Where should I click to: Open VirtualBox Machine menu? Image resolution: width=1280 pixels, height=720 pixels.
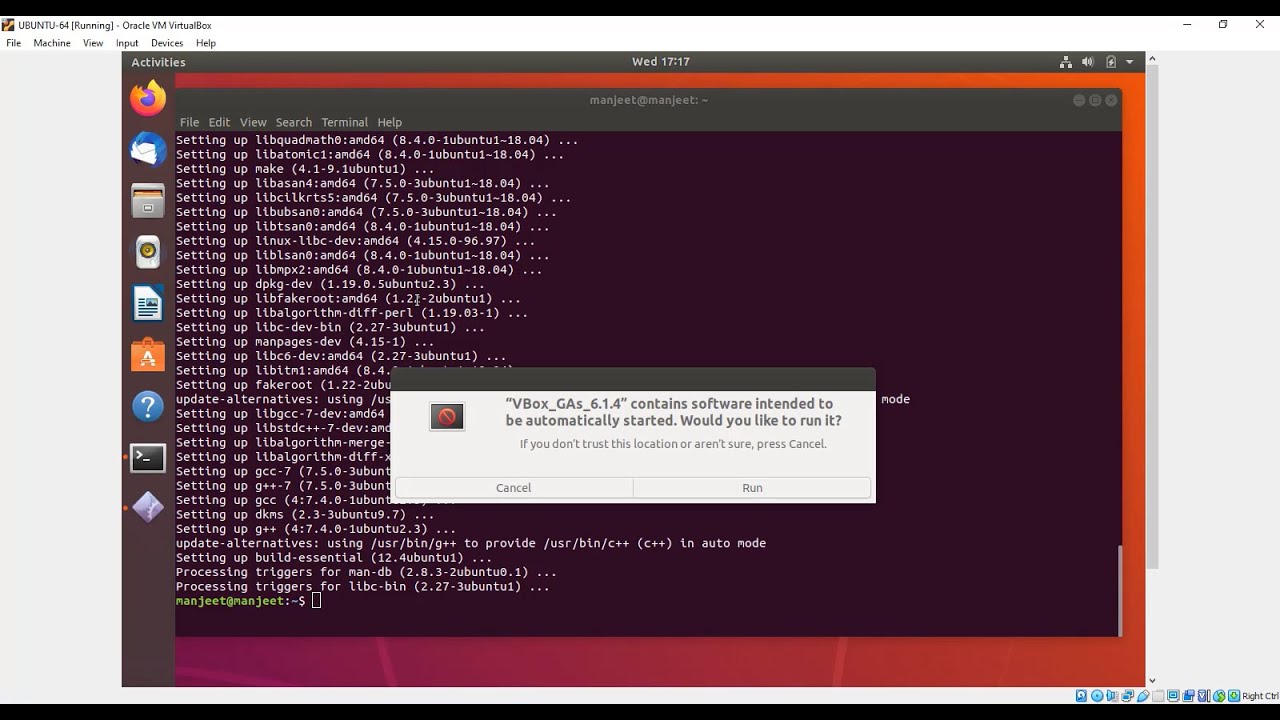coord(52,43)
